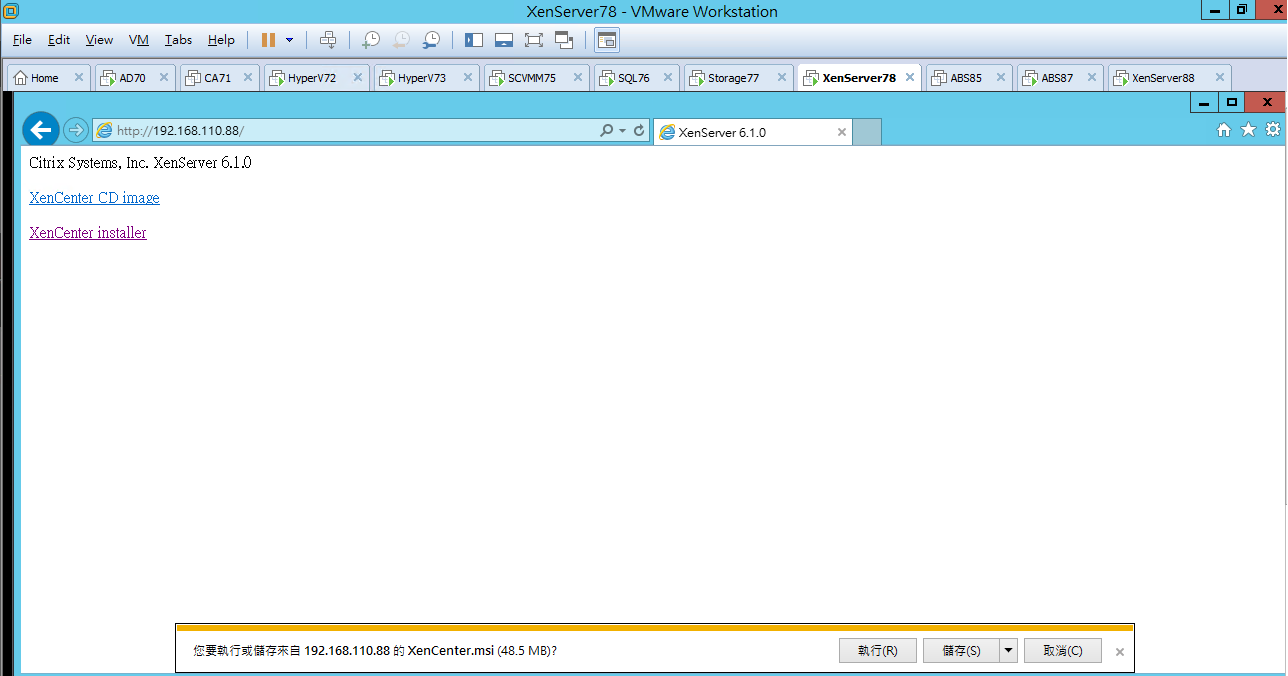1288x676 pixels.
Task: Switch to the ABS87 tab
Action: (1059, 78)
